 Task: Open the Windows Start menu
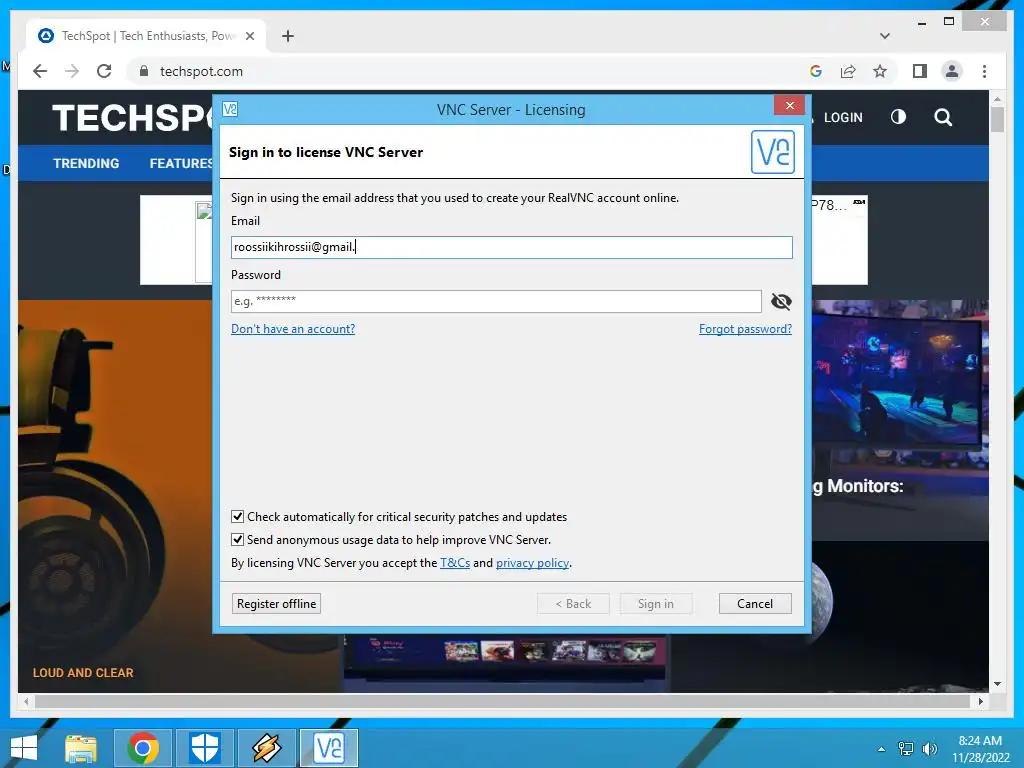[25, 748]
